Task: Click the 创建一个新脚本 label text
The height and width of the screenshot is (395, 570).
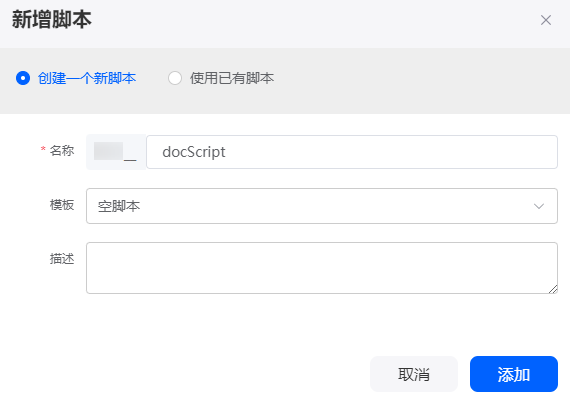Action: (87, 78)
